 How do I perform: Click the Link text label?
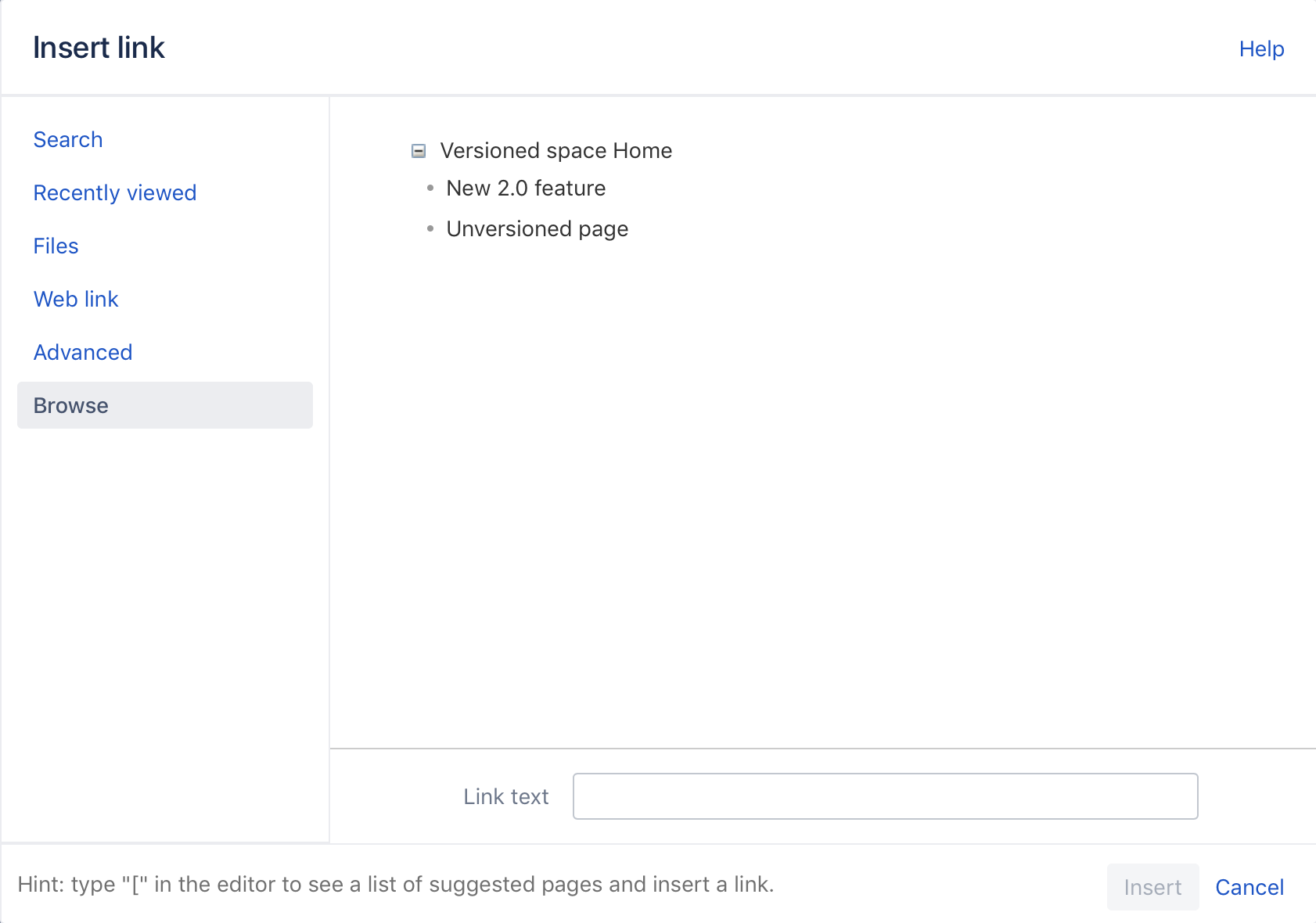tap(505, 797)
